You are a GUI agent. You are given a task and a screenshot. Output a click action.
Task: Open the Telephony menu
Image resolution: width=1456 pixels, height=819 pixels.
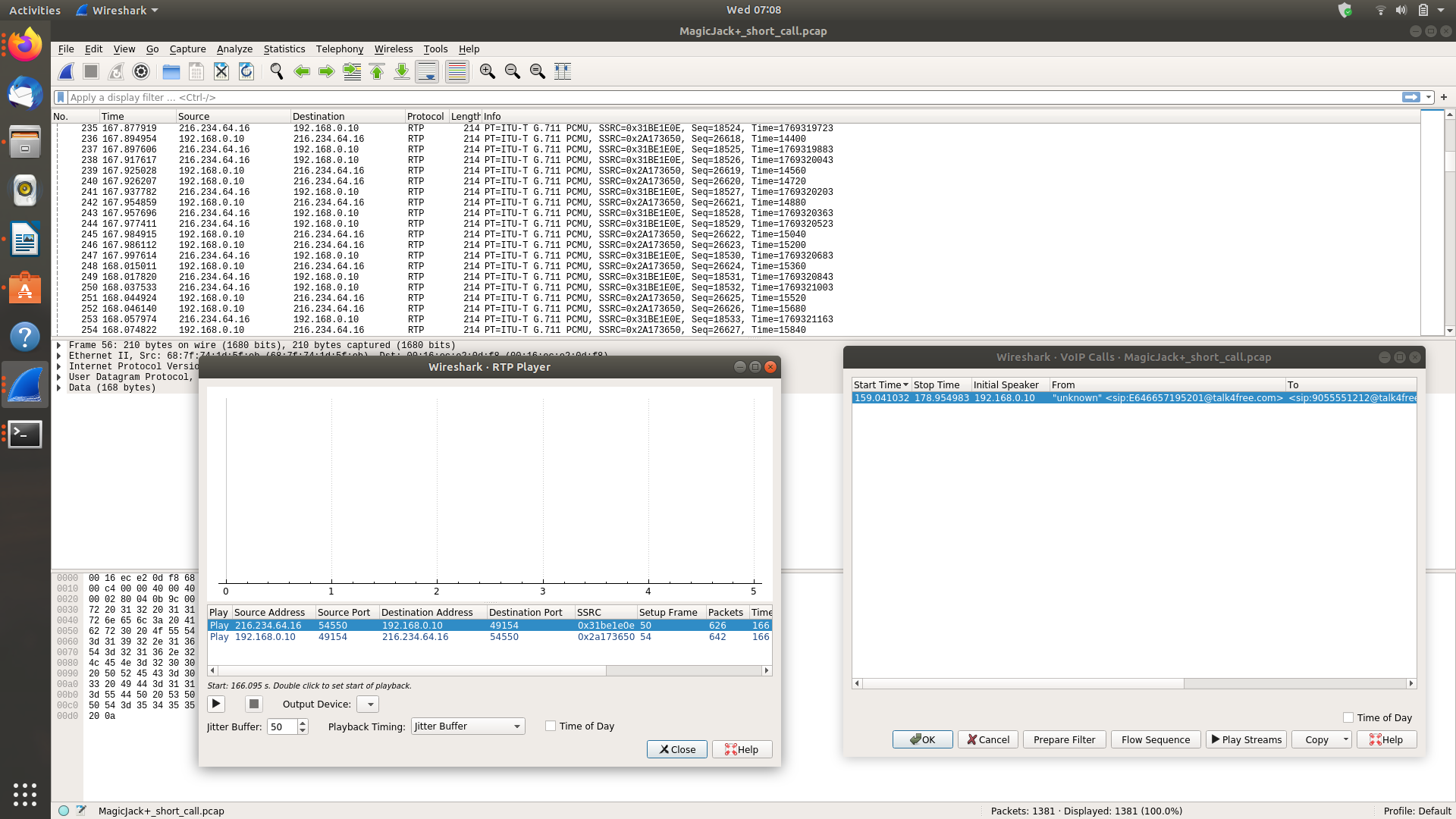click(340, 49)
